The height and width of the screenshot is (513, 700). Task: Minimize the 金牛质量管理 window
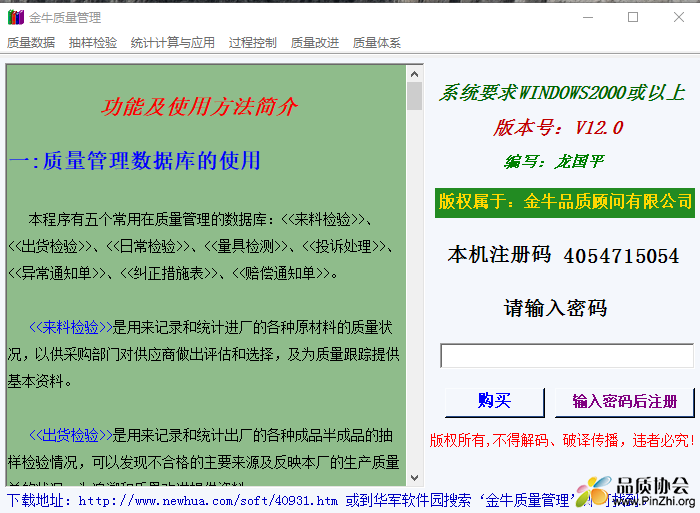click(588, 17)
